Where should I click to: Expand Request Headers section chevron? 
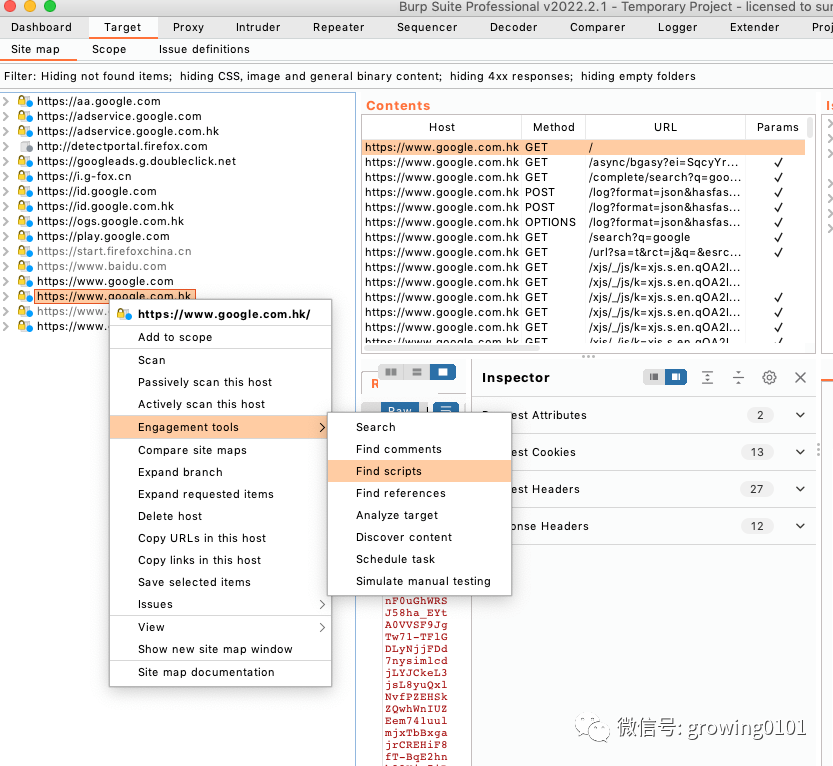tap(800, 489)
